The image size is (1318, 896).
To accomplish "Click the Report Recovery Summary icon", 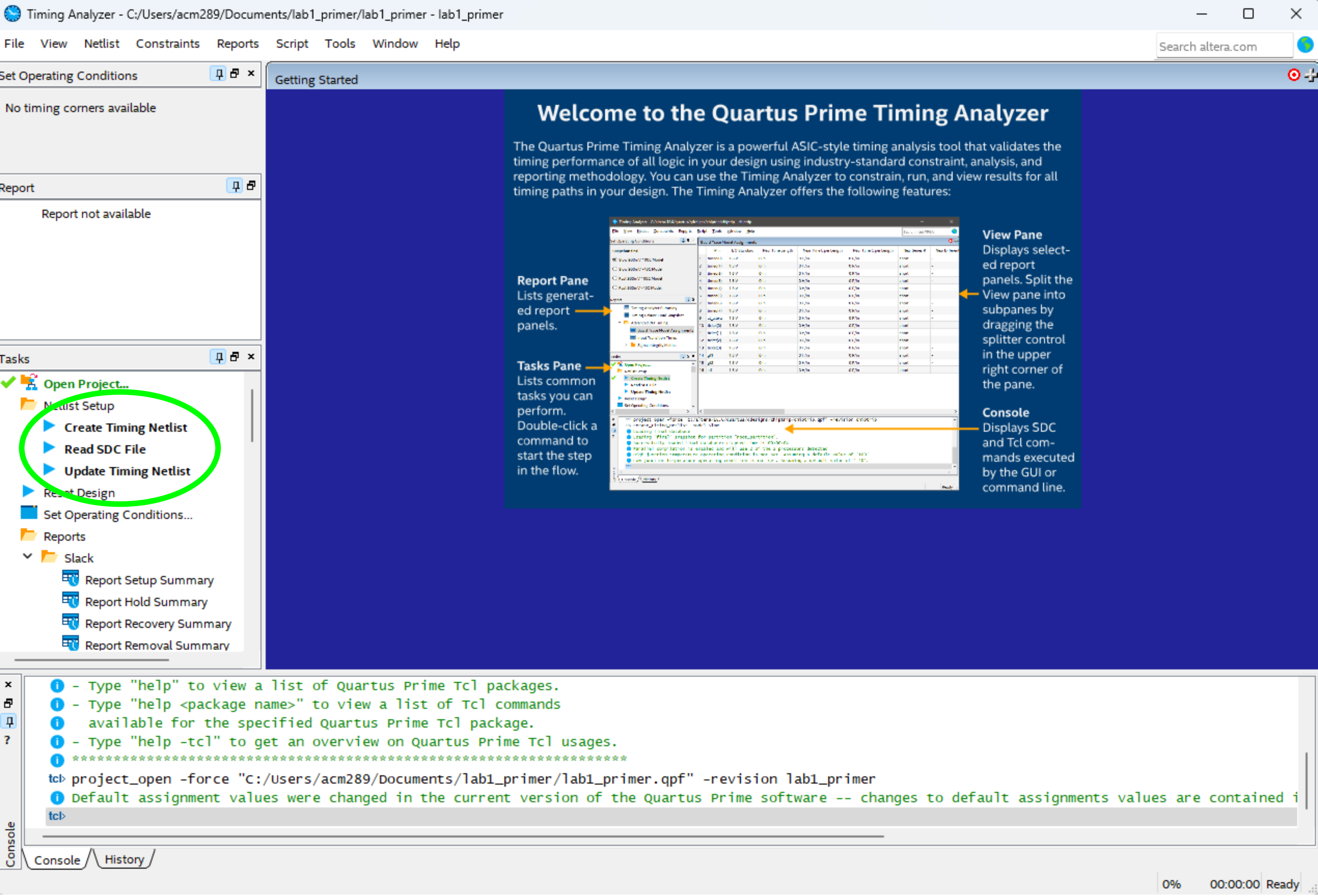I will point(70,622).
